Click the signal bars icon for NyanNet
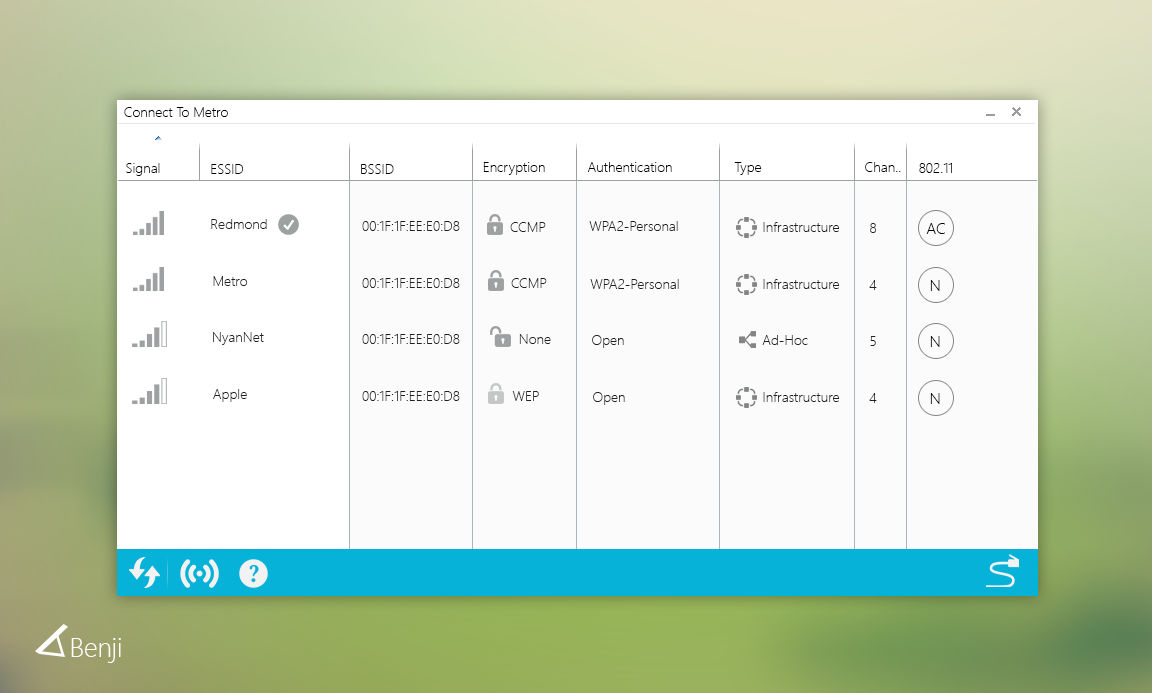 [x=150, y=334]
